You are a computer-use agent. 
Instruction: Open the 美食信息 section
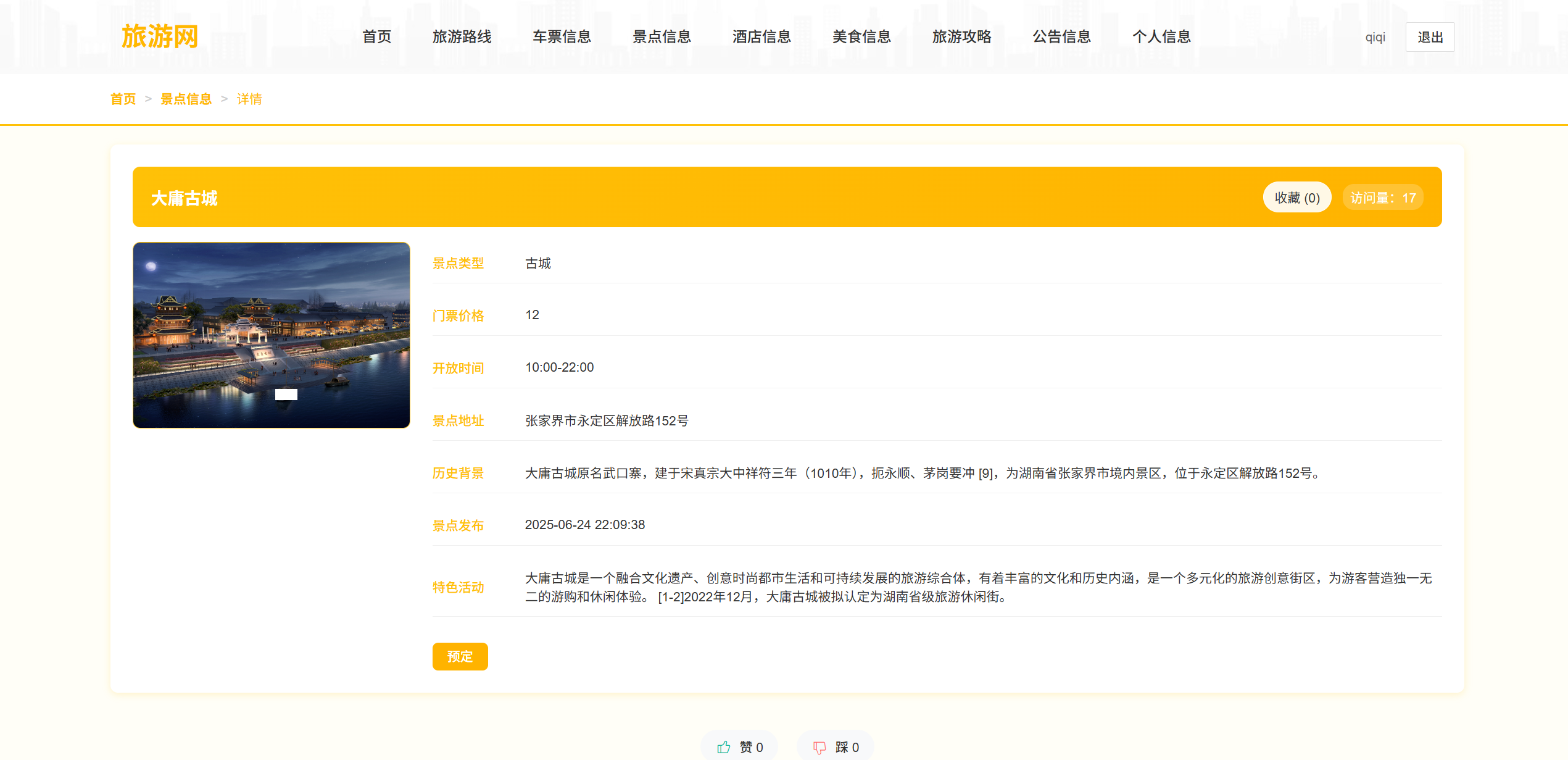[x=861, y=37]
